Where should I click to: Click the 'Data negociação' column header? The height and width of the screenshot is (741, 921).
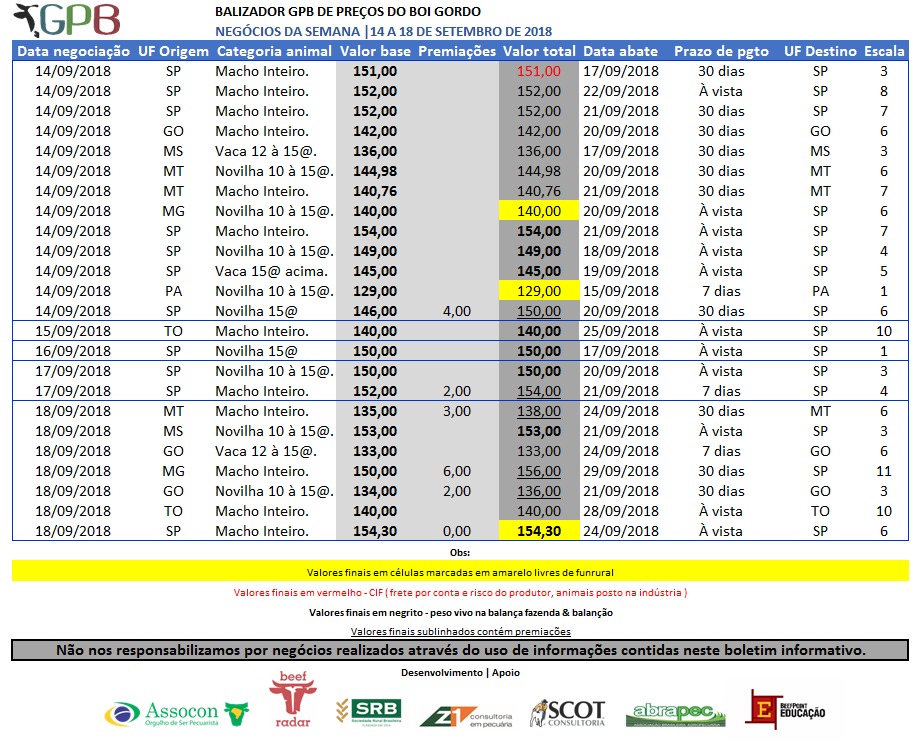tap(73, 51)
